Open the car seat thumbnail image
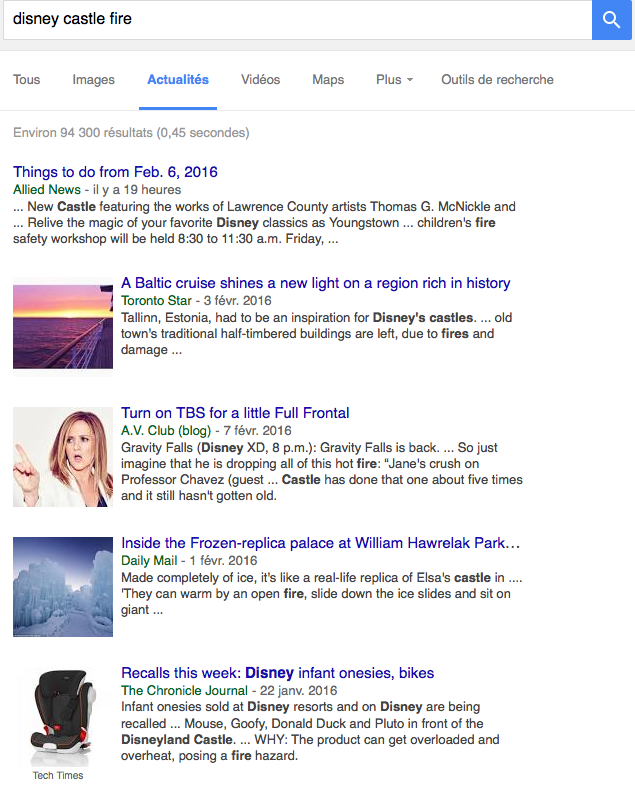 (x=63, y=715)
